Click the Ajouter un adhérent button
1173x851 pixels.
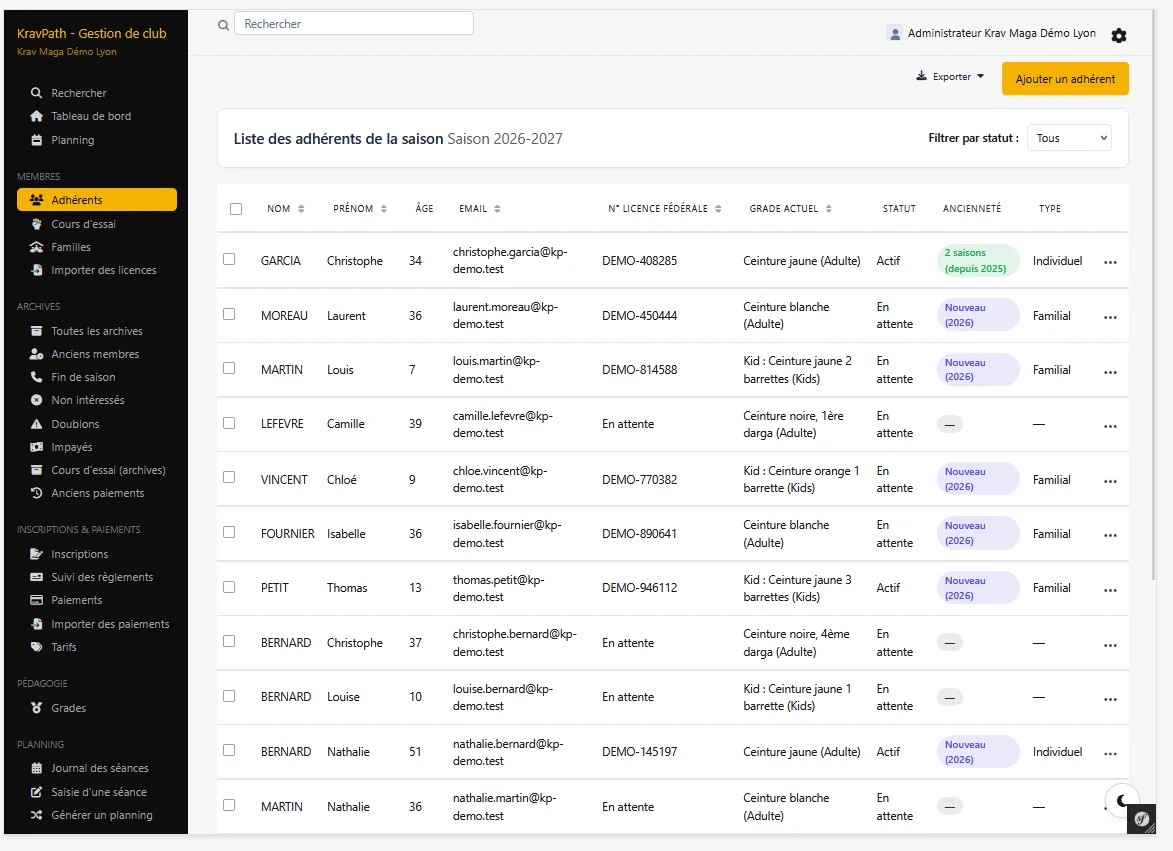click(x=1065, y=79)
